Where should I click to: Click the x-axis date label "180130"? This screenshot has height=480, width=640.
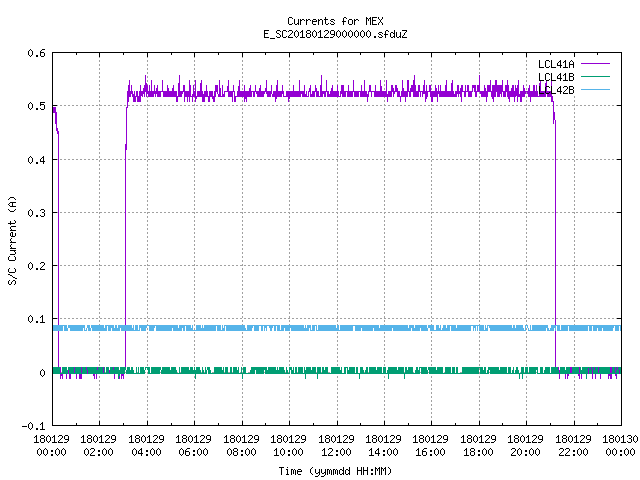(x=620, y=439)
